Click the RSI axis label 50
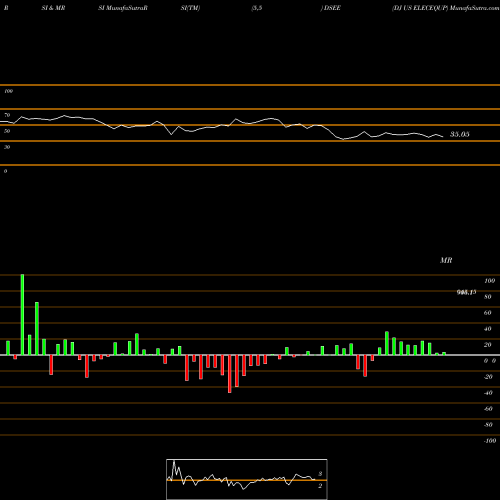This screenshot has height=500, width=500. (x=7, y=131)
